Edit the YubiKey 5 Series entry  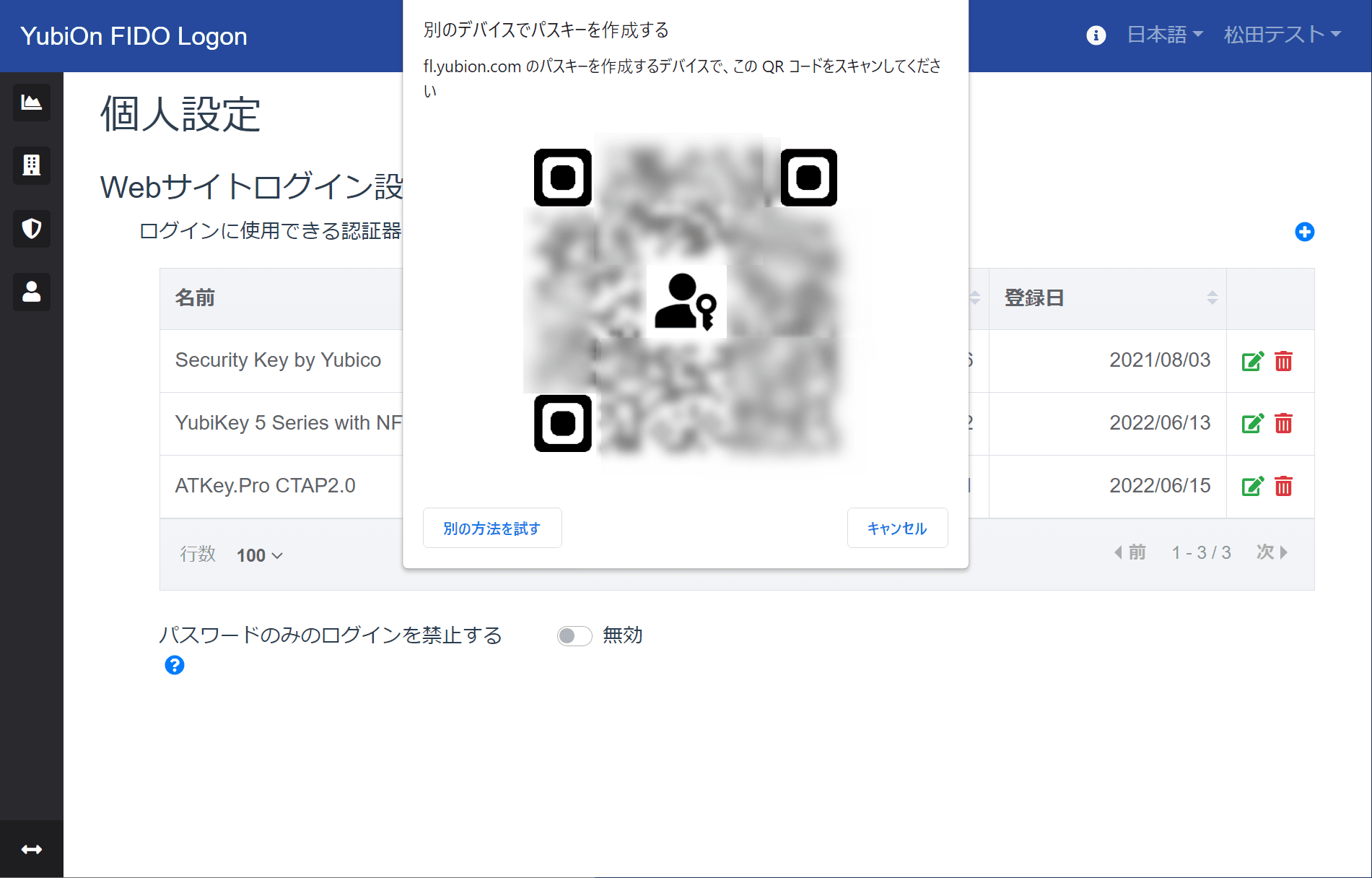pos(1253,423)
